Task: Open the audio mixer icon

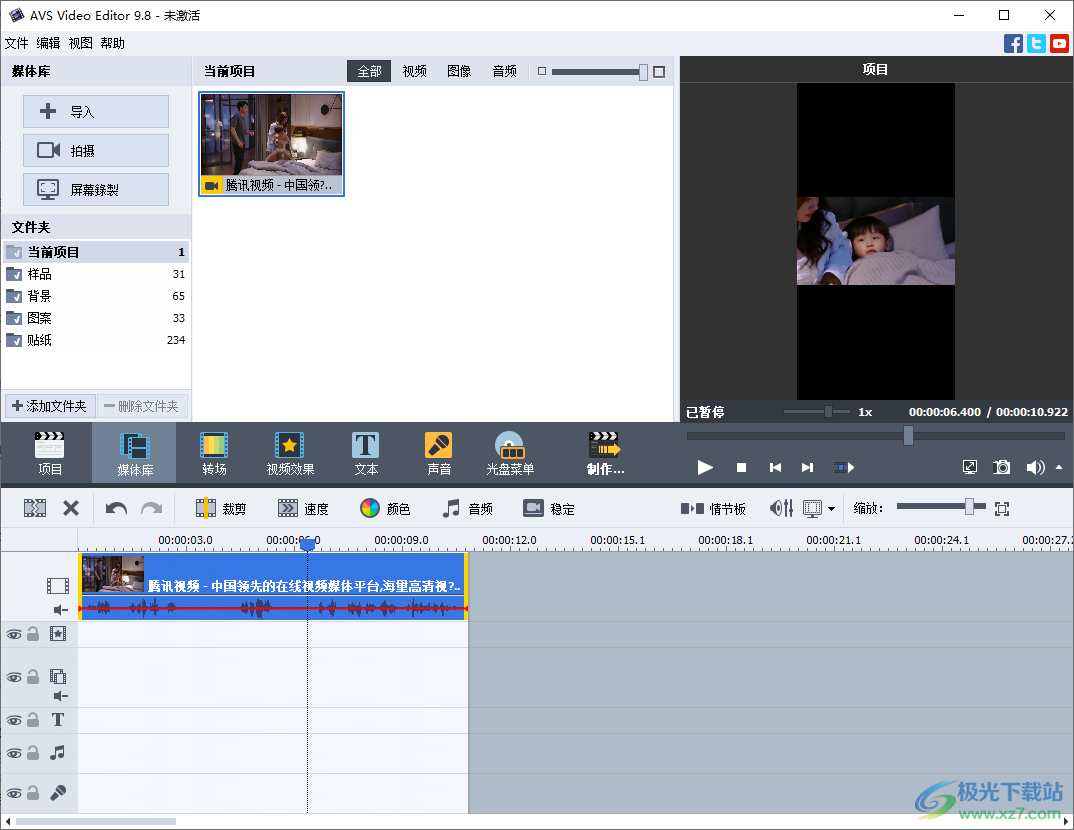Action: pyautogui.click(x=782, y=508)
